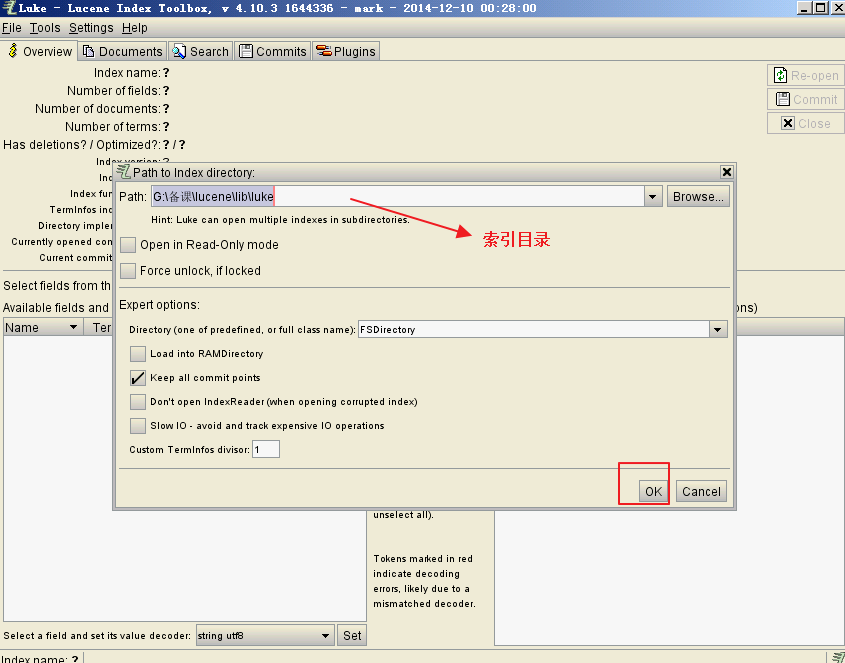Close the Path to Index dialog with X
Image resolution: width=845 pixels, height=663 pixels.
[x=726, y=172]
